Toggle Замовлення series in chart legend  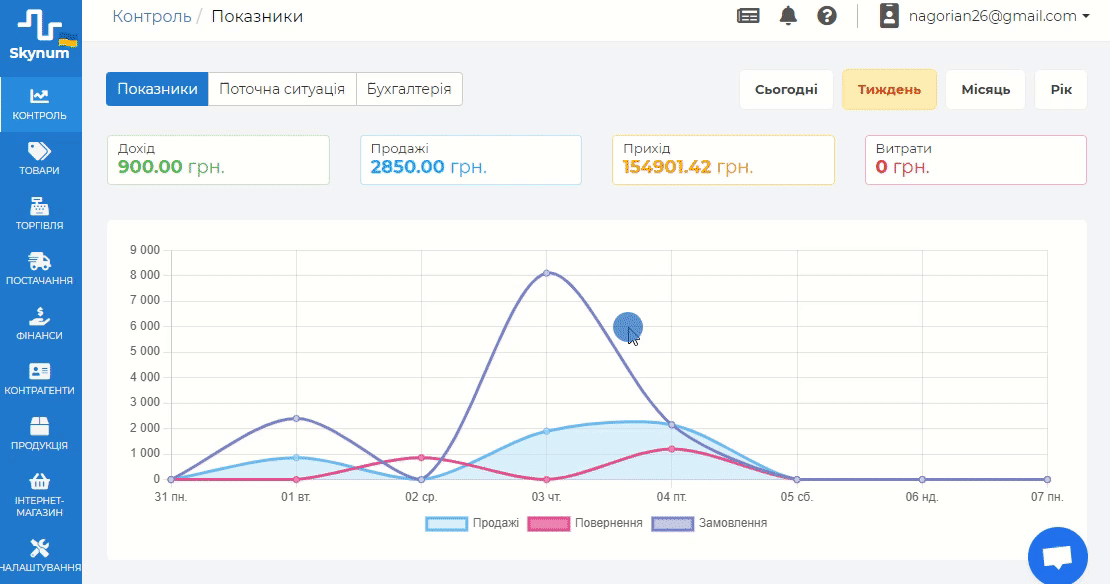click(675, 523)
